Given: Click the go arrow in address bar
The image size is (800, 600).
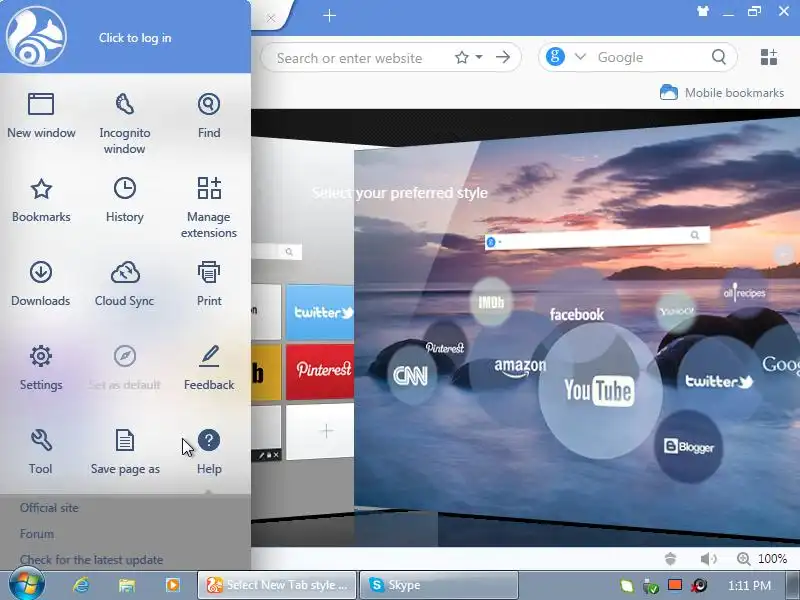Looking at the screenshot, I should pos(503,57).
